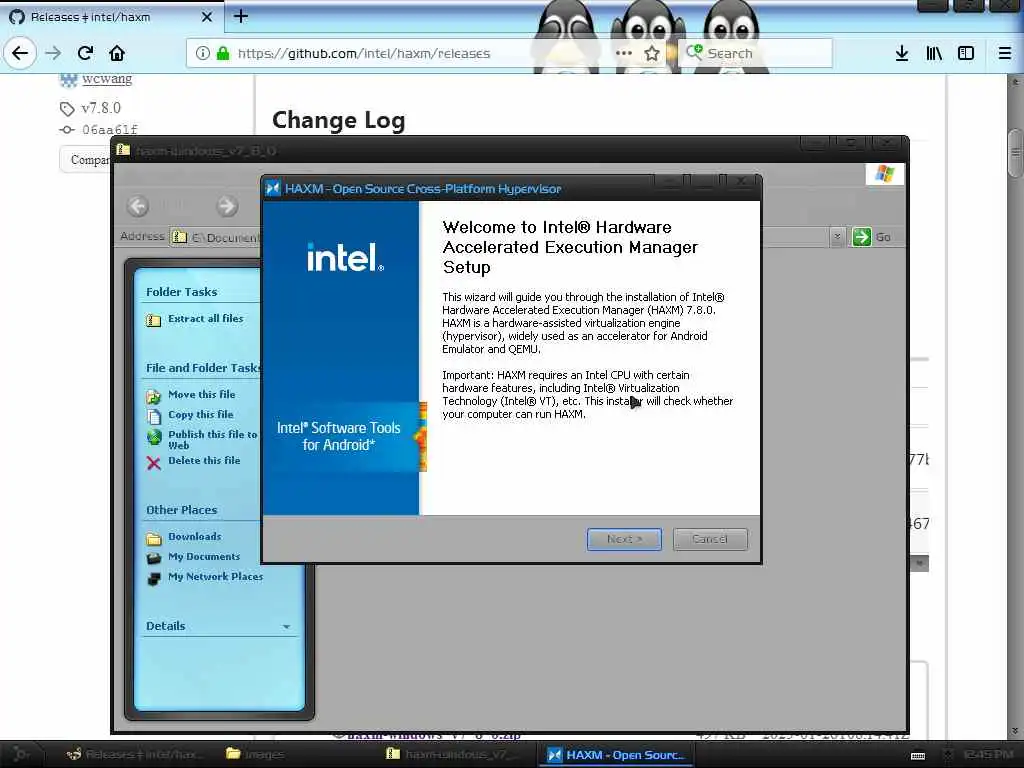This screenshot has height=768, width=1024.
Task: Choose Delete this file task
Action: coord(204,460)
